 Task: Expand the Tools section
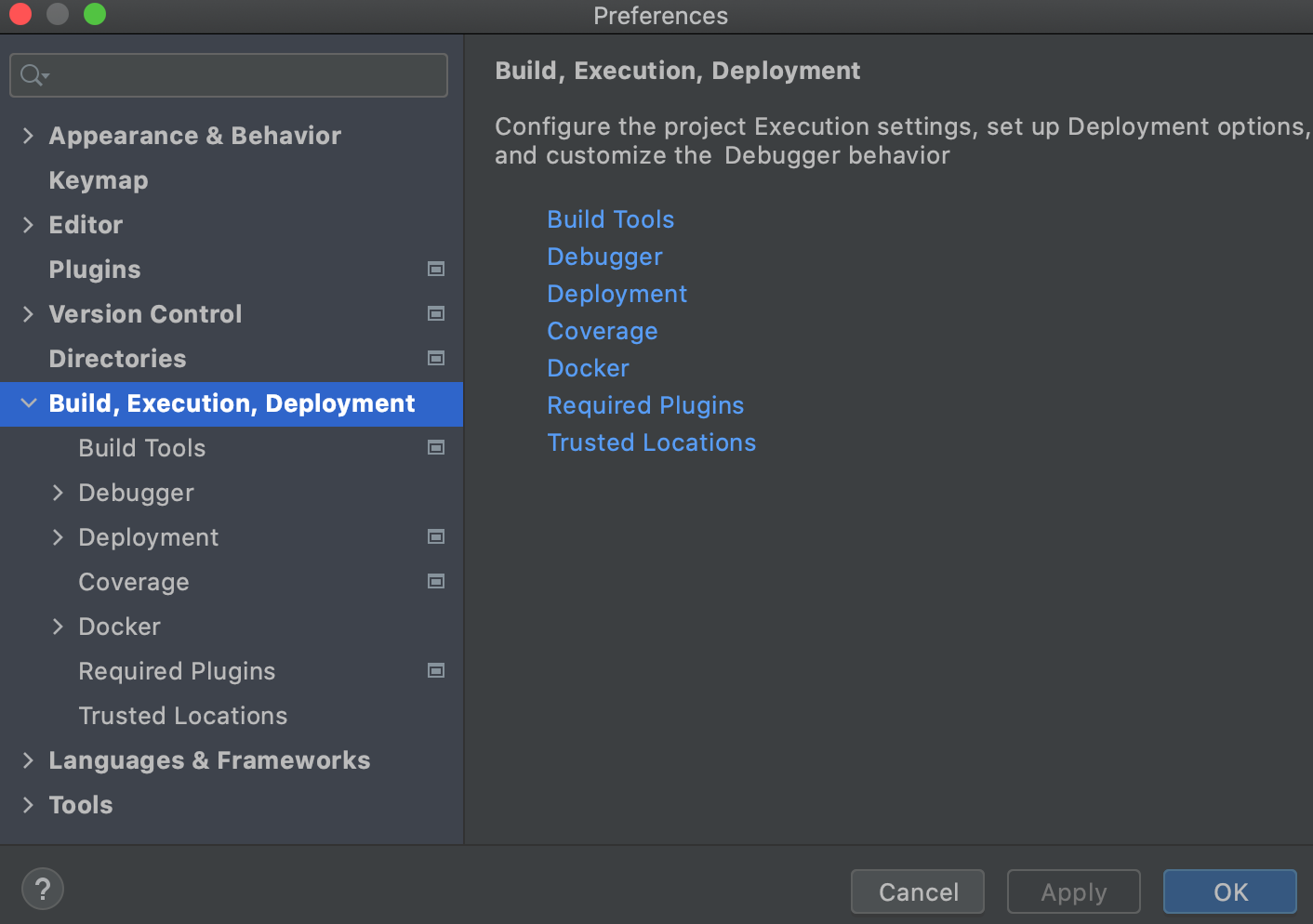click(28, 804)
